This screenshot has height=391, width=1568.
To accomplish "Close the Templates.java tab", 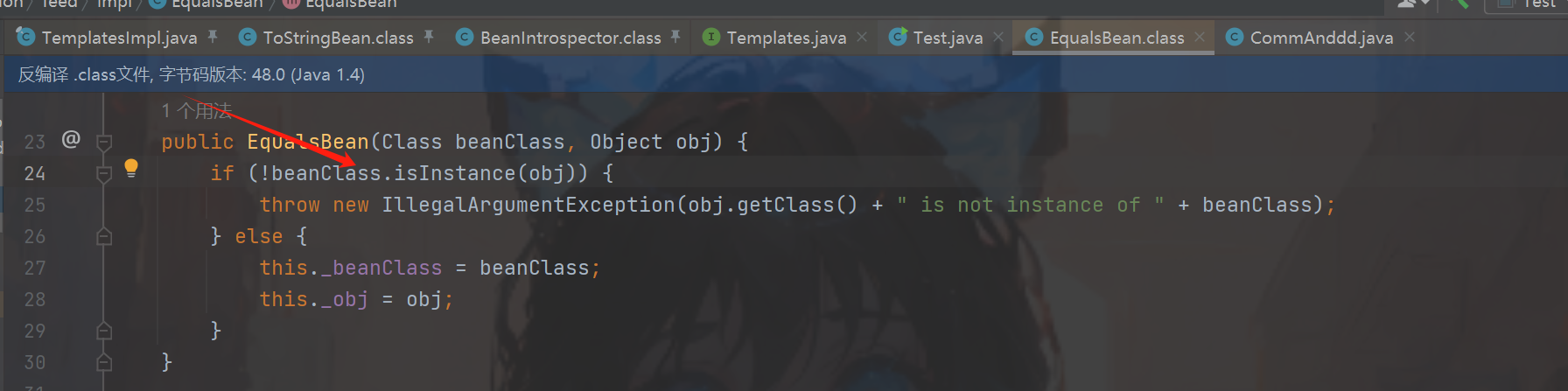I will 862,37.
